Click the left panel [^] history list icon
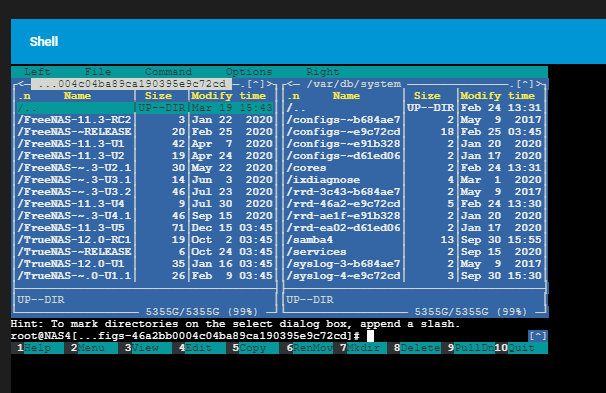Screen dimensions: 606x393 [255, 84]
